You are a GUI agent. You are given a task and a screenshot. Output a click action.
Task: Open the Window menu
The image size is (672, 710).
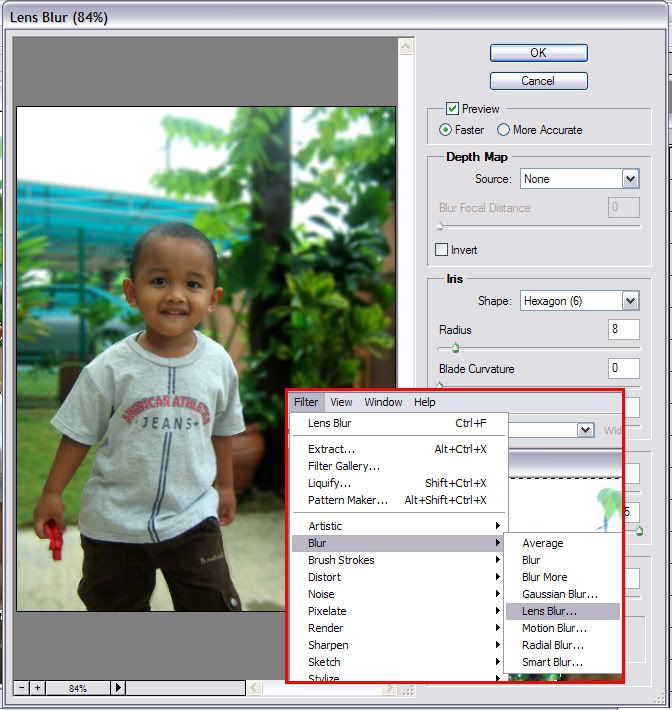point(383,402)
